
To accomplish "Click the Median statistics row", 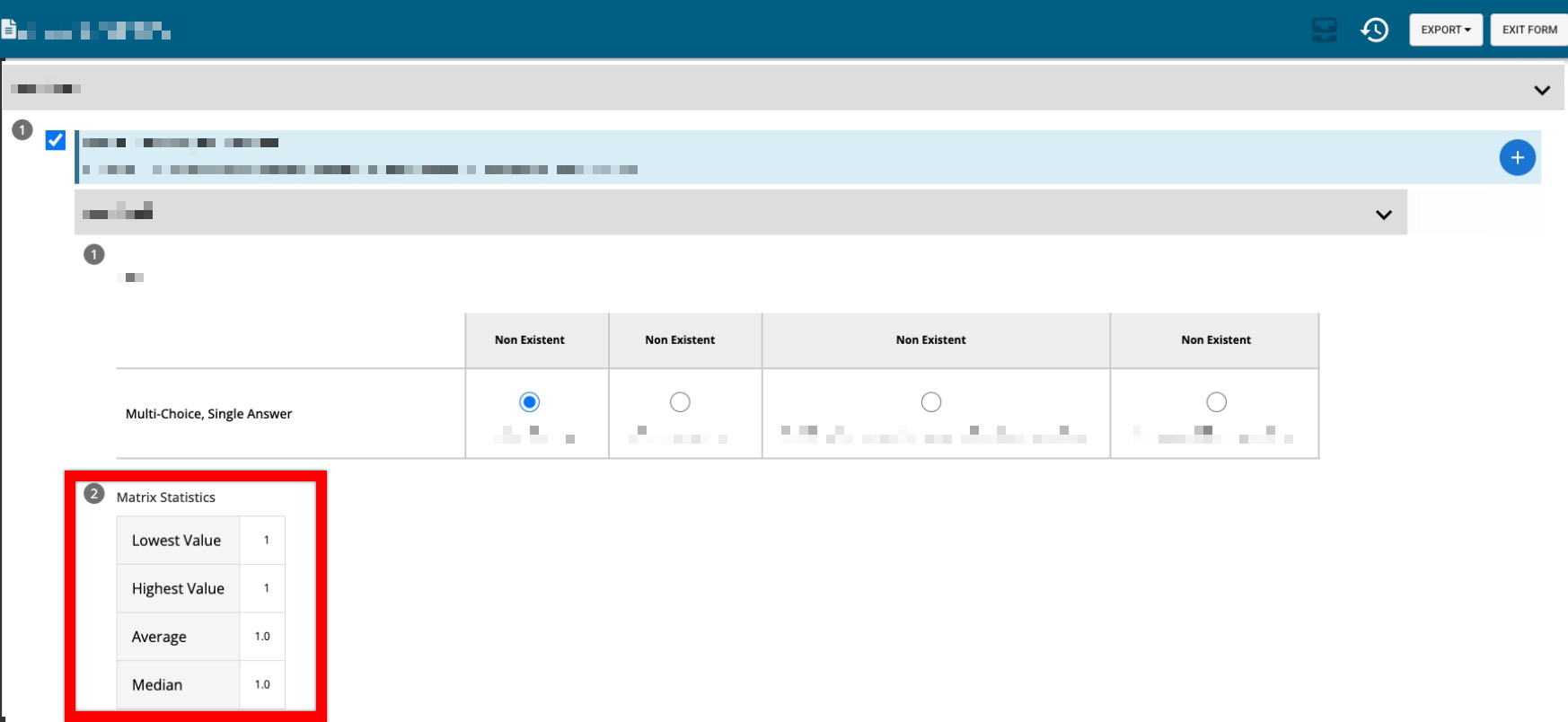I will 157,685.
